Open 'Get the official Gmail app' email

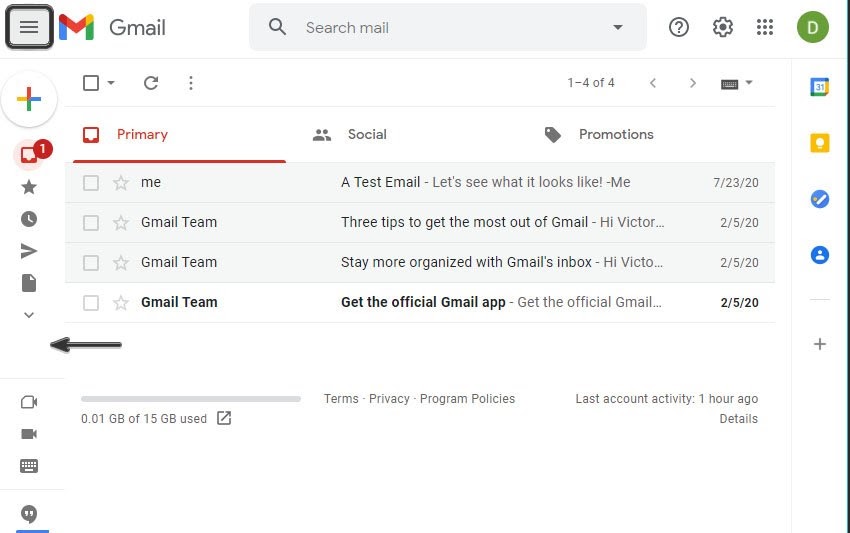(x=420, y=303)
